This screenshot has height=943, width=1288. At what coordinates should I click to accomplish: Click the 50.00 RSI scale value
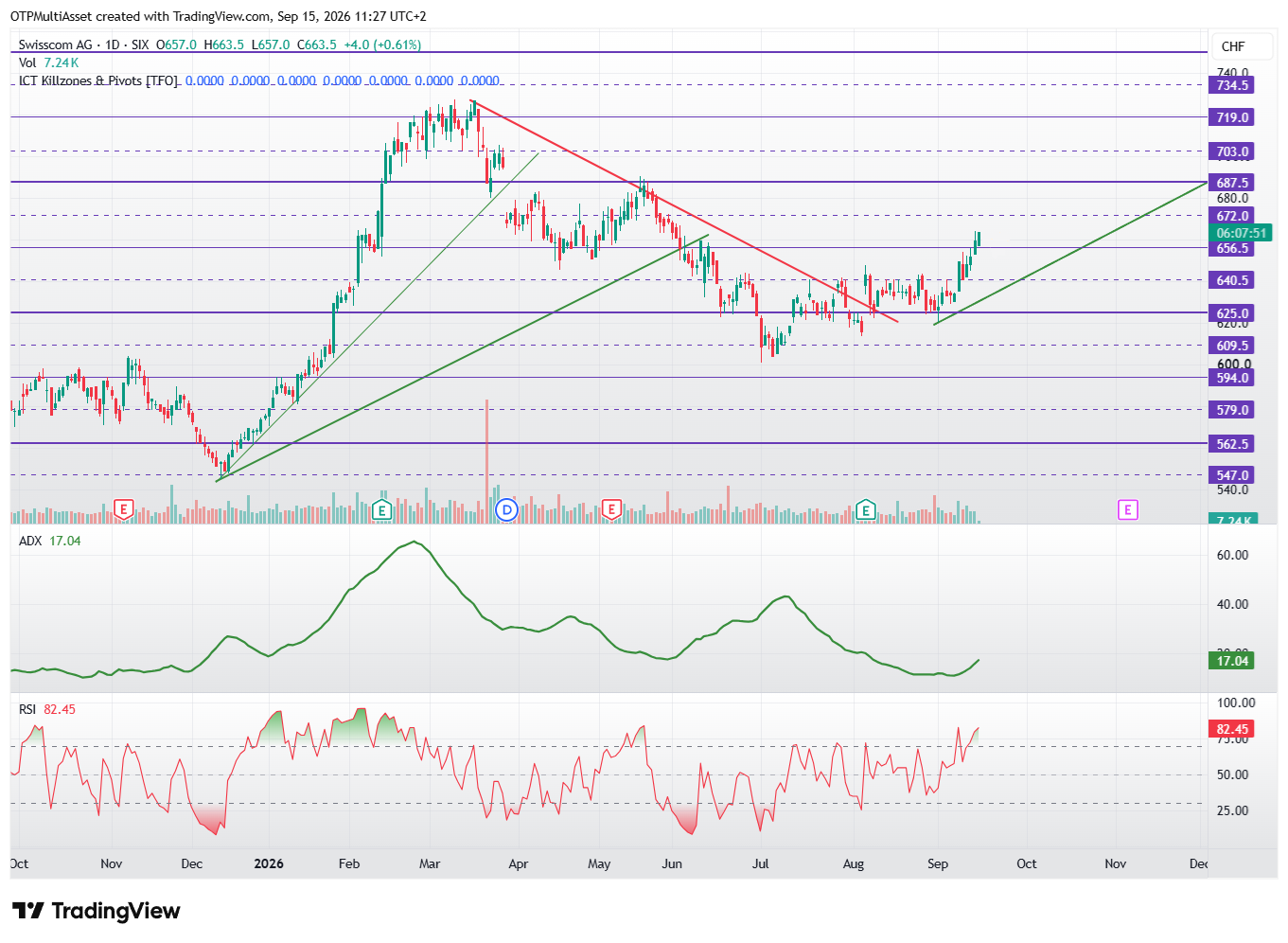click(1233, 774)
